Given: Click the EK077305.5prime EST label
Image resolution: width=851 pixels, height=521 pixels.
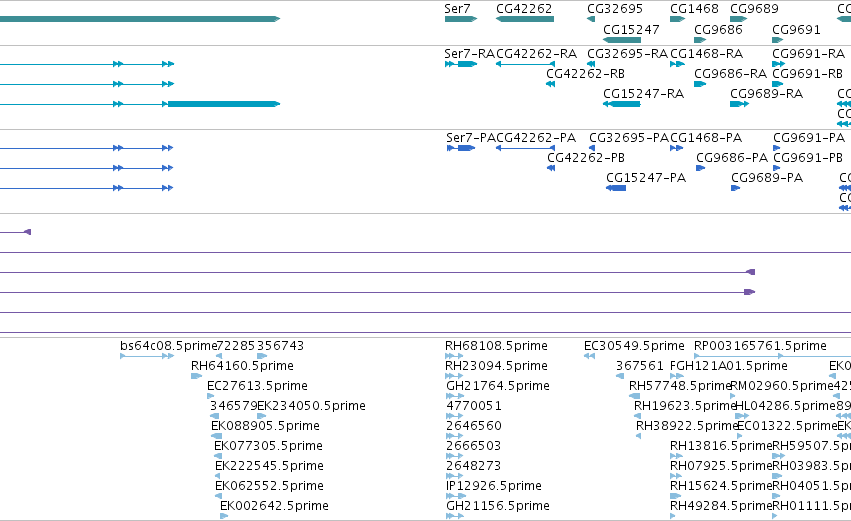Looking at the screenshot, I should coord(268,446).
